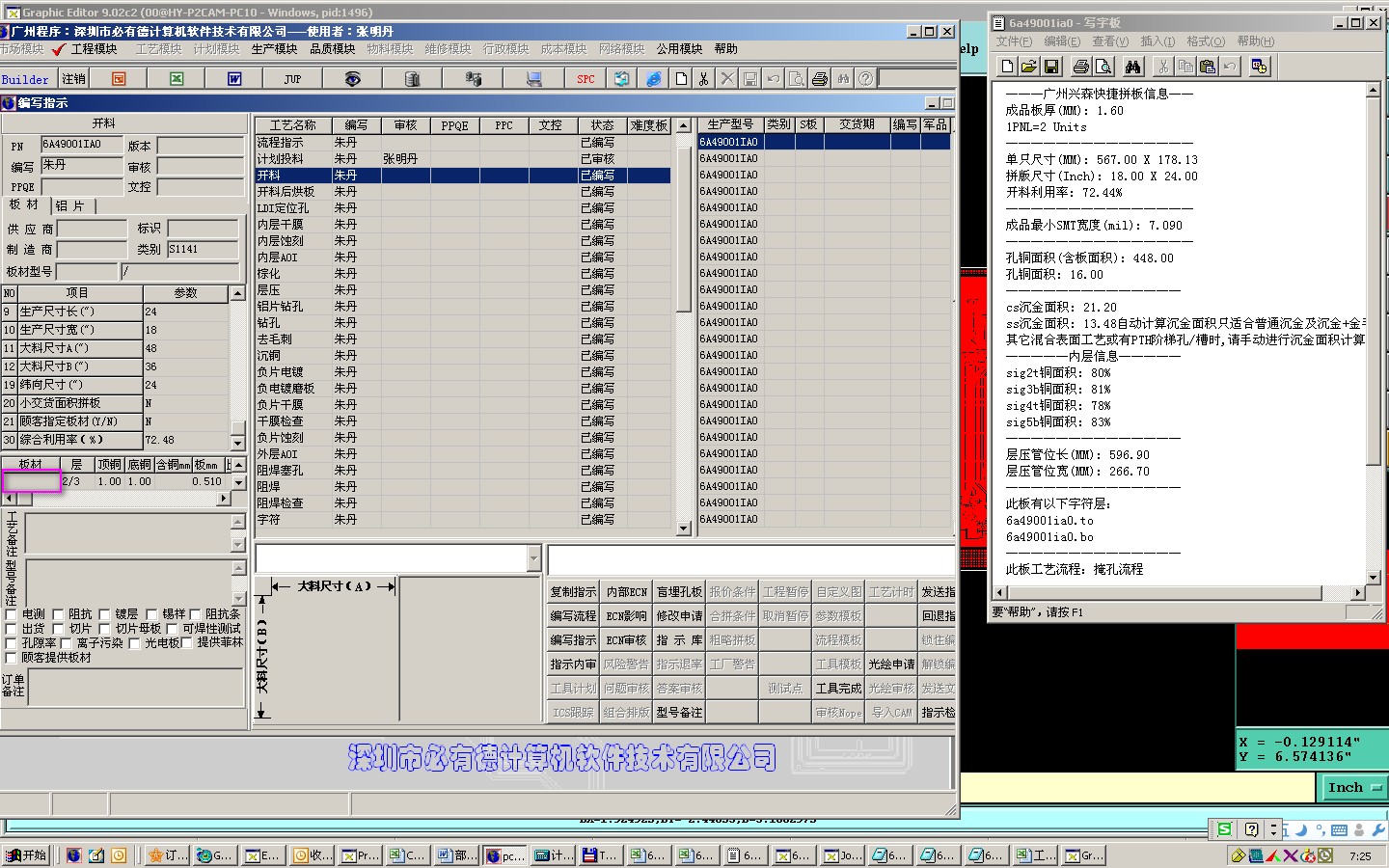Click the Internet Explorer globe icon in the toolbar
This screenshot has height=868, width=1389.
pyautogui.click(x=654, y=79)
